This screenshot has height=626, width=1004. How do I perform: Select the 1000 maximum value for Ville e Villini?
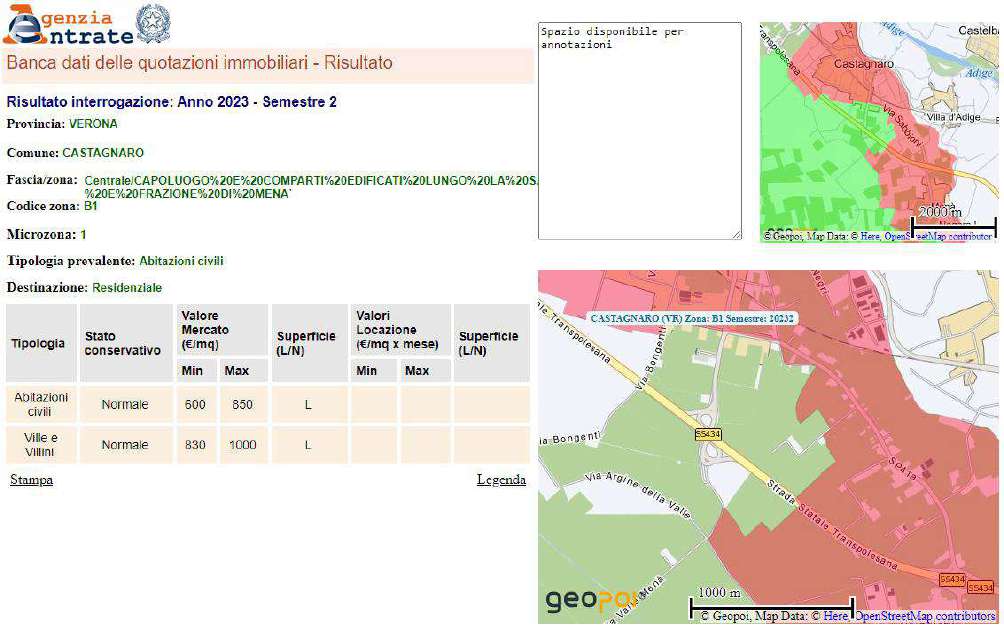[x=242, y=445]
